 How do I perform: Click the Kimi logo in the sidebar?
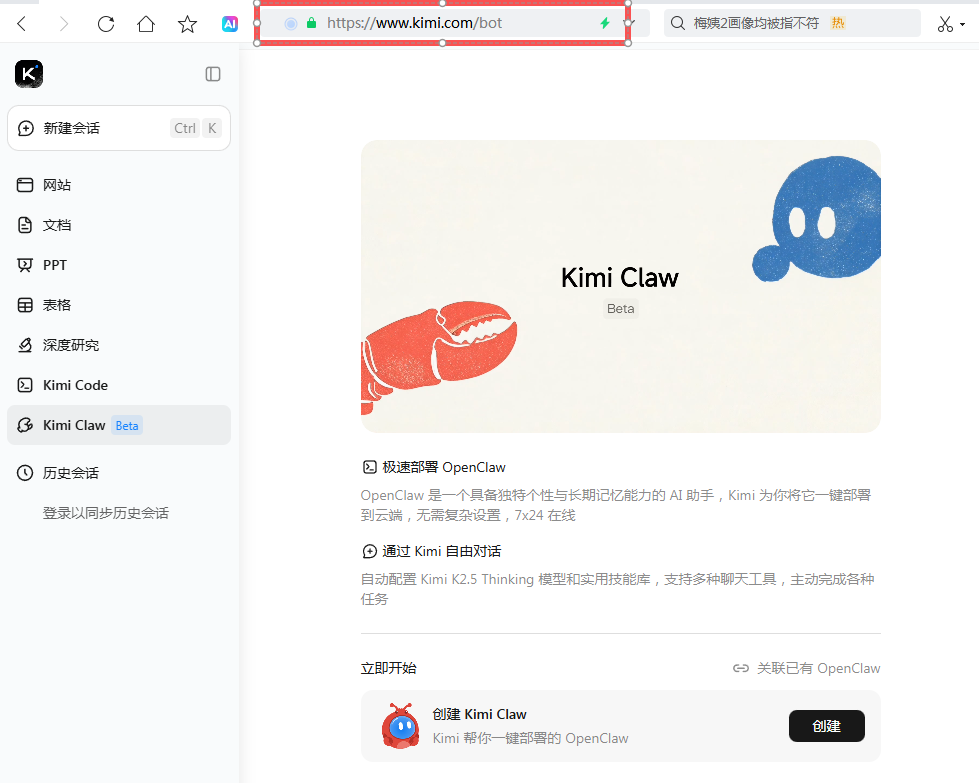click(x=29, y=74)
